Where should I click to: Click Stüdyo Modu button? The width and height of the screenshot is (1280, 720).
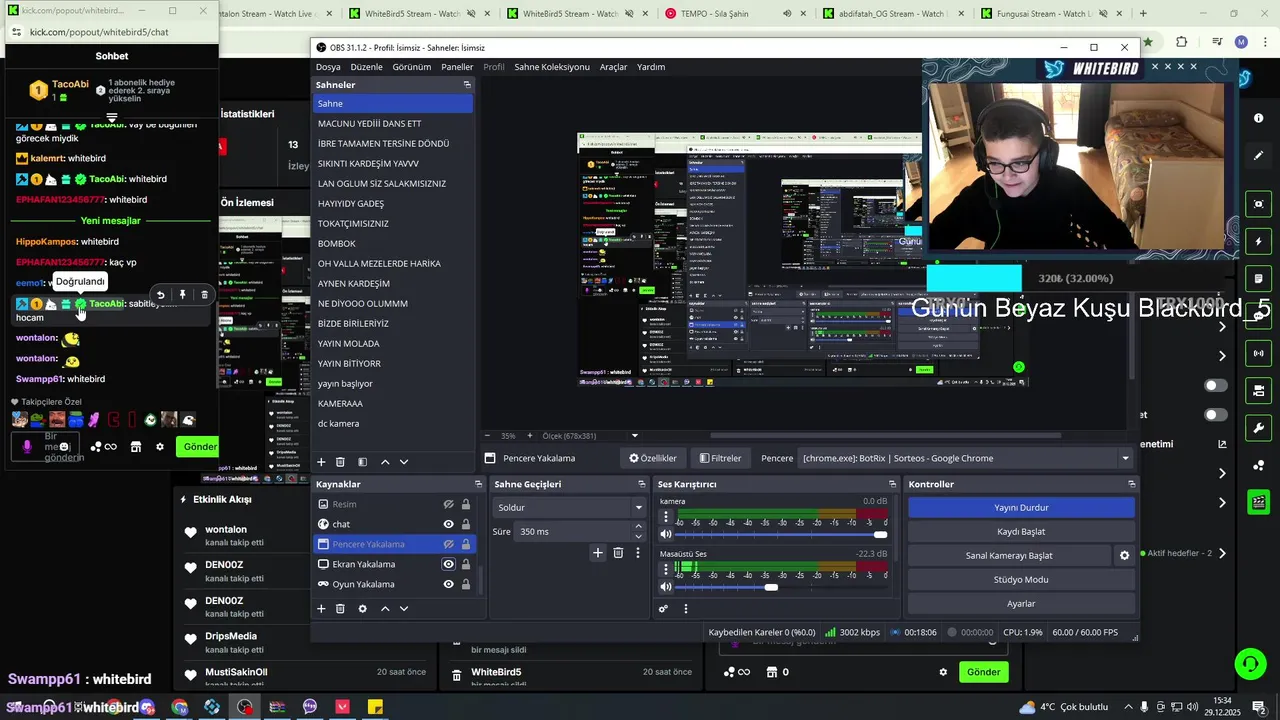[1021, 579]
